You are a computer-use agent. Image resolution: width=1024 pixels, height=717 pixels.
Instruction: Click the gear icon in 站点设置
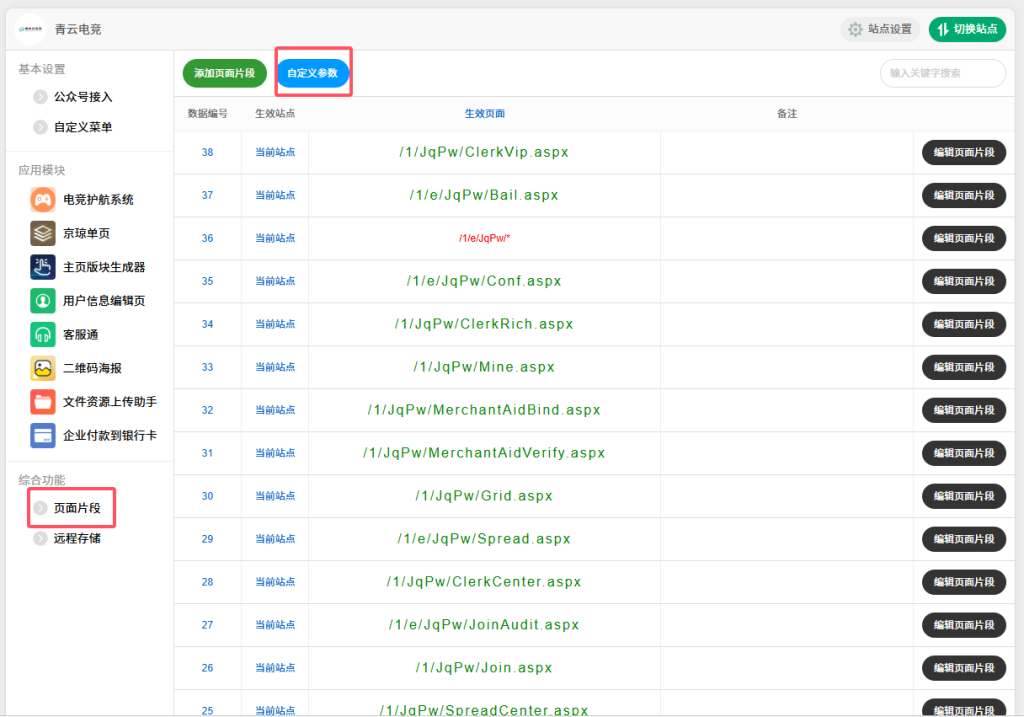[x=855, y=29]
